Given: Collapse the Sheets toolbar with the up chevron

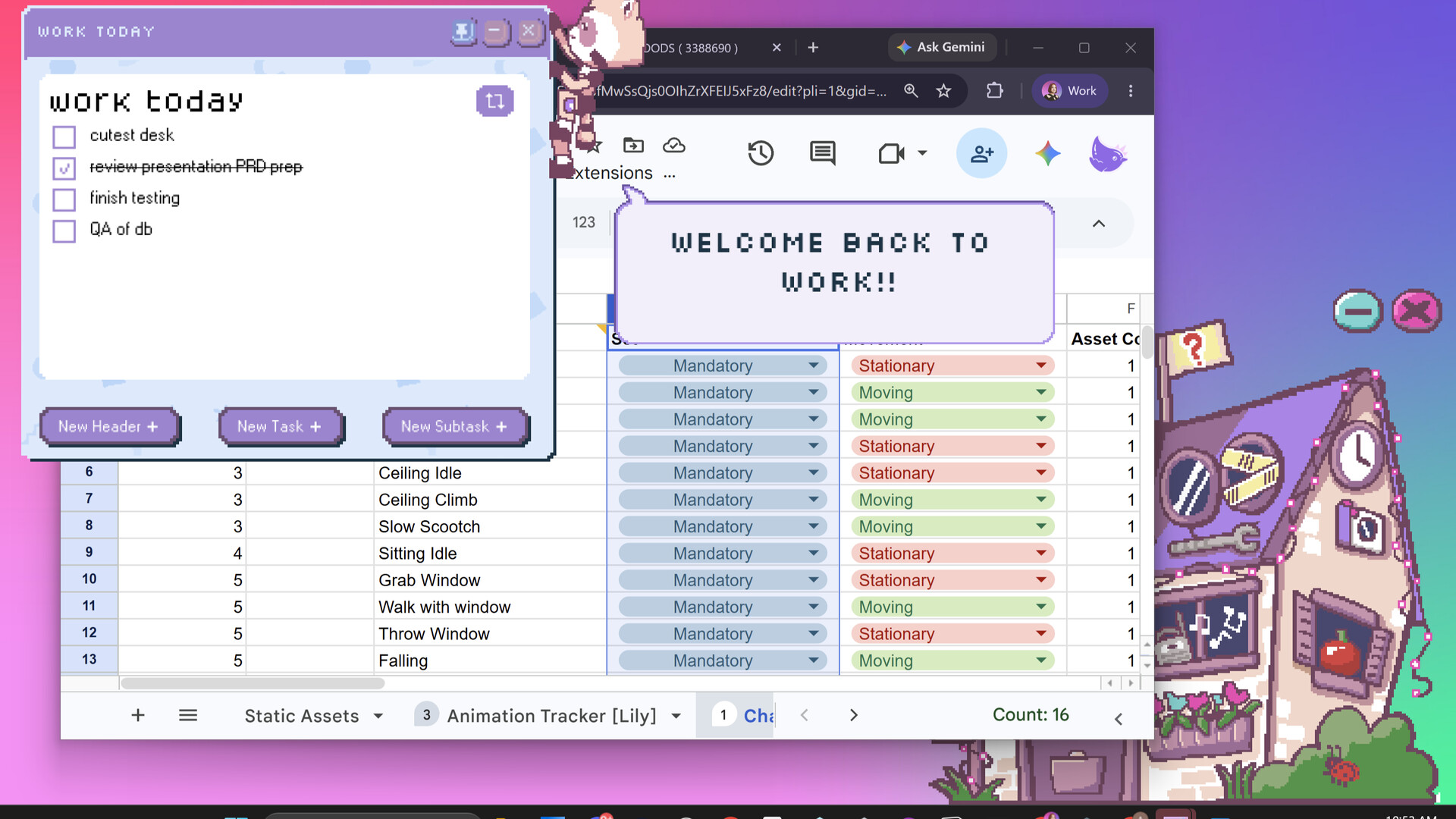Looking at the screenshot, I should pos(1099,224).
